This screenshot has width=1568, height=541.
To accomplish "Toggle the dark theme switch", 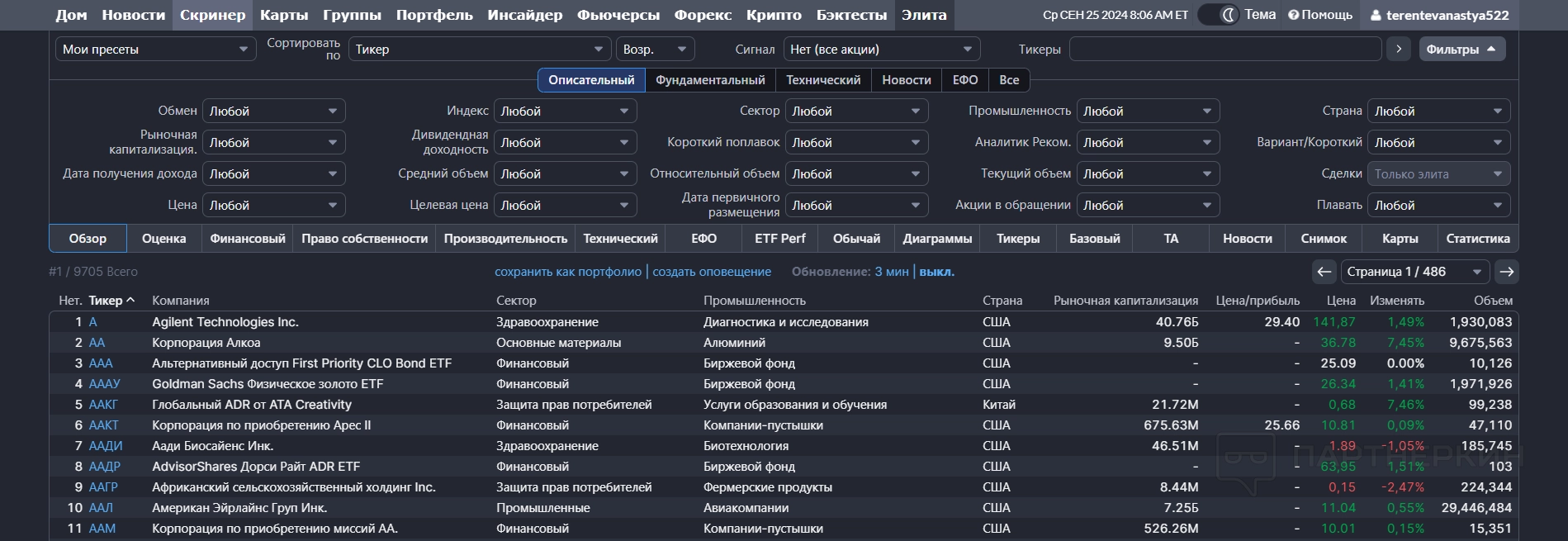I will 1218,15.
